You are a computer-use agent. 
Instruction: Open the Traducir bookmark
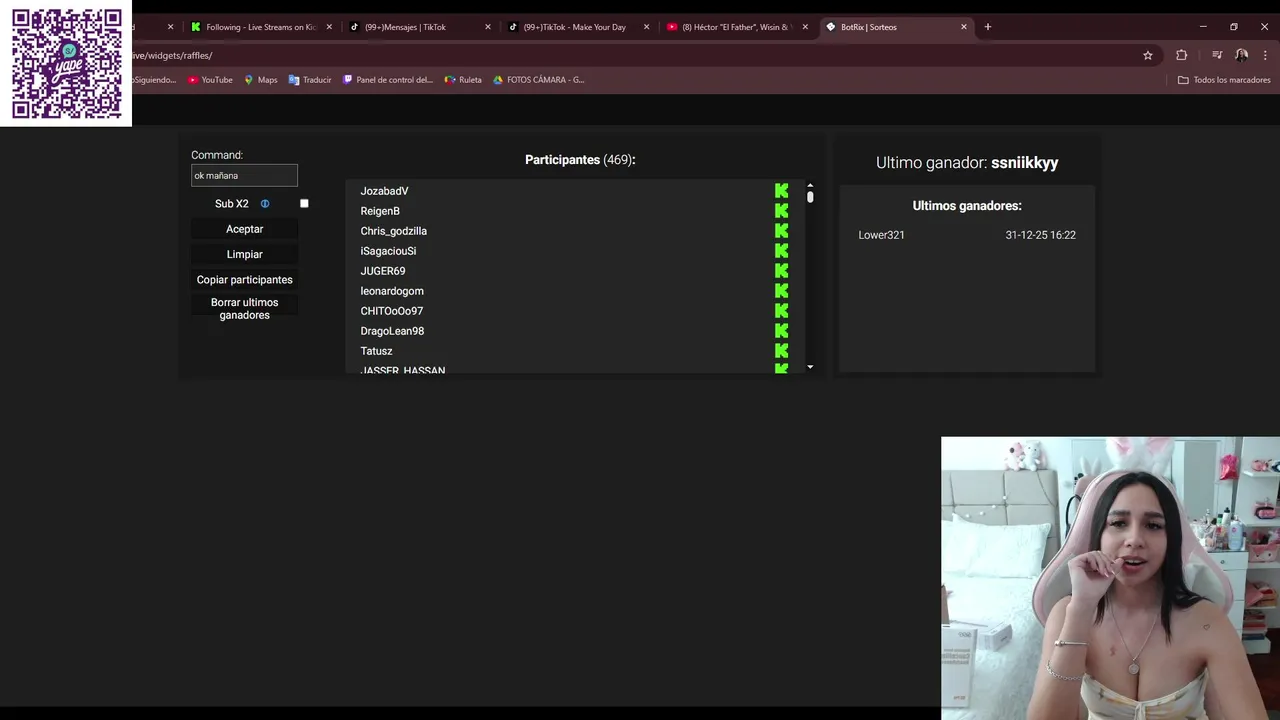coord(310,80)
